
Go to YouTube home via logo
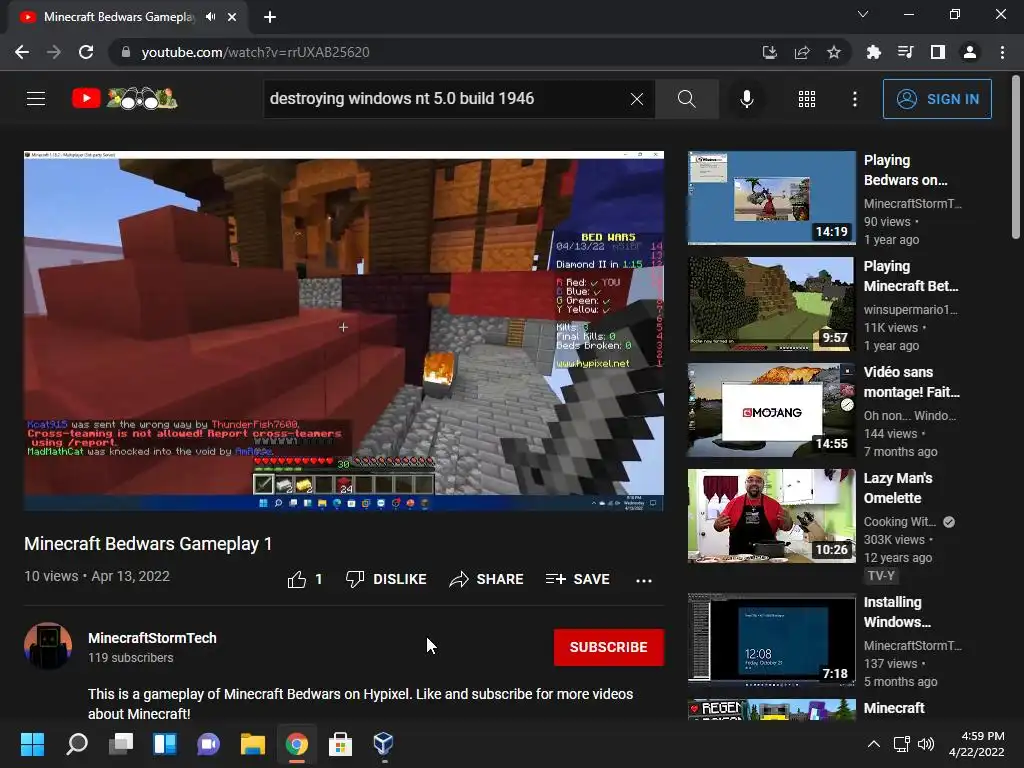coord(124,99)
